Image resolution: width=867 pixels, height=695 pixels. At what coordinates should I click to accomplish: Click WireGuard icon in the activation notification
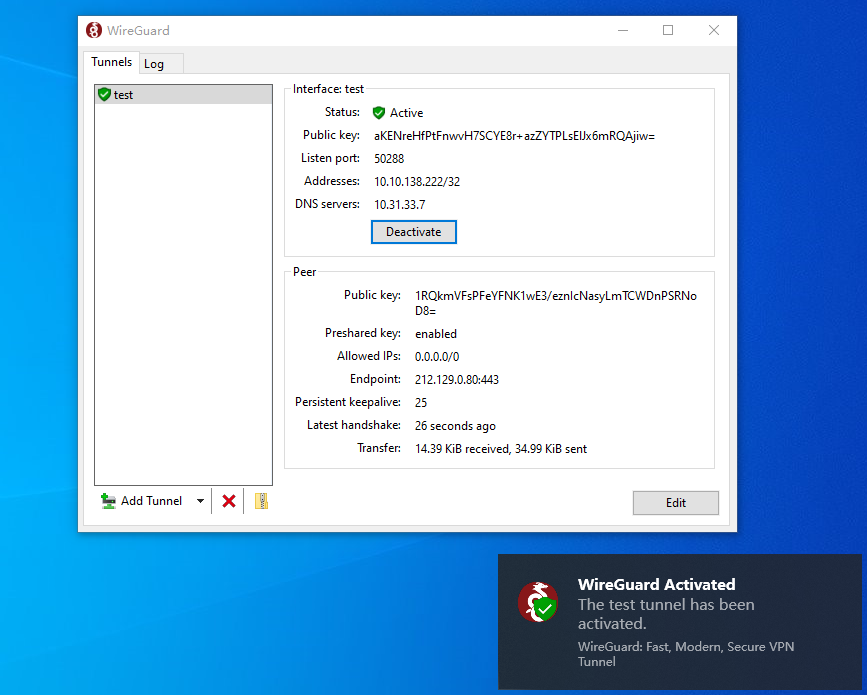tap(538, 602)
